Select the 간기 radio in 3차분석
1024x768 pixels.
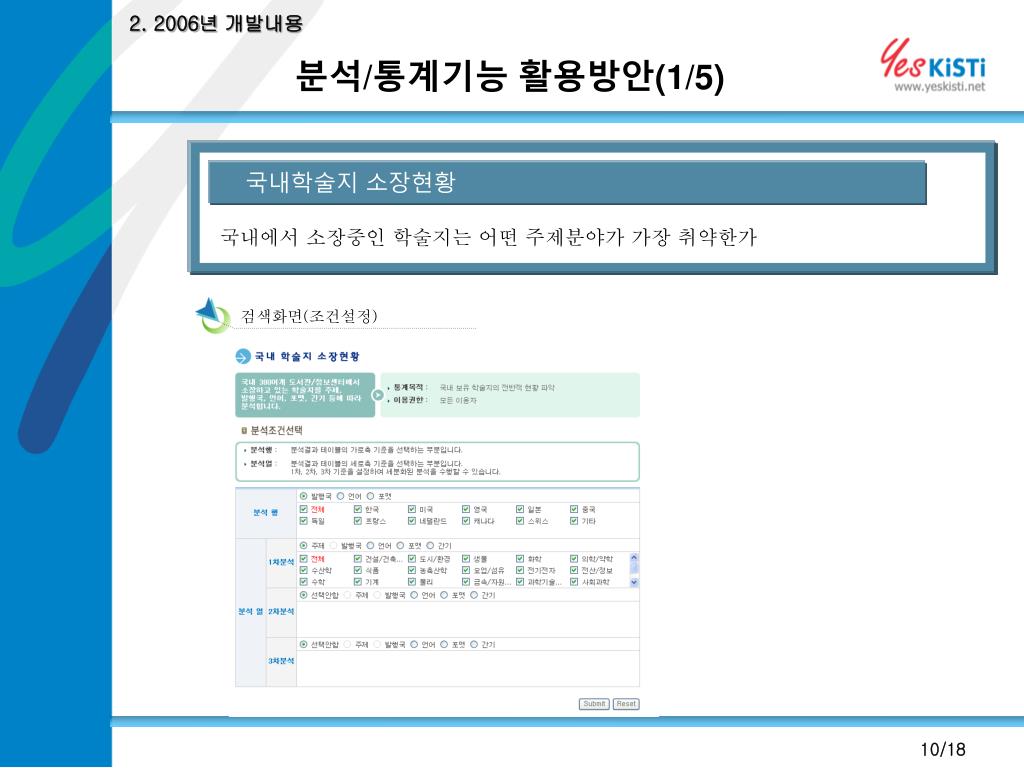(474, 645)
